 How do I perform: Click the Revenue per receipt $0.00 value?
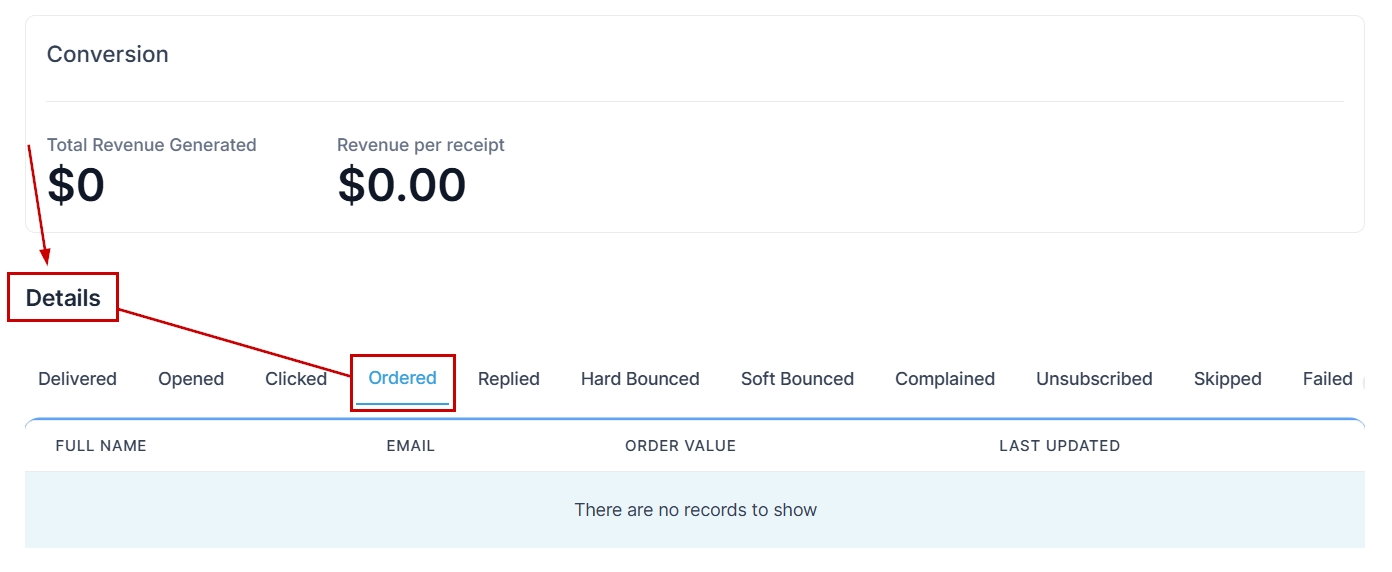(402, 186)
